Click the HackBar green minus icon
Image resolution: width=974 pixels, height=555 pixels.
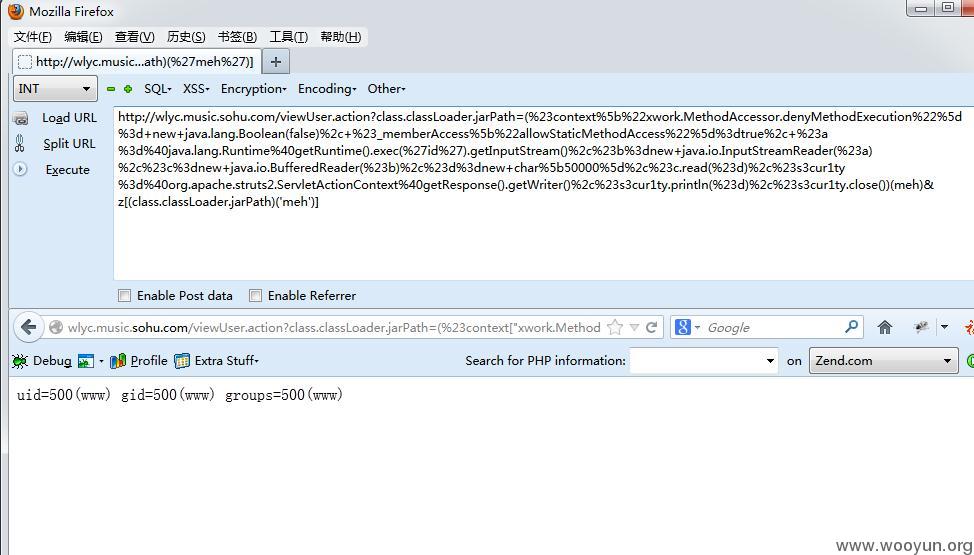click(111, 89)
